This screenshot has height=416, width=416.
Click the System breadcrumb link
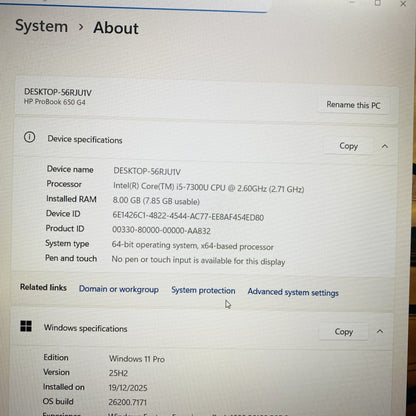42,26
